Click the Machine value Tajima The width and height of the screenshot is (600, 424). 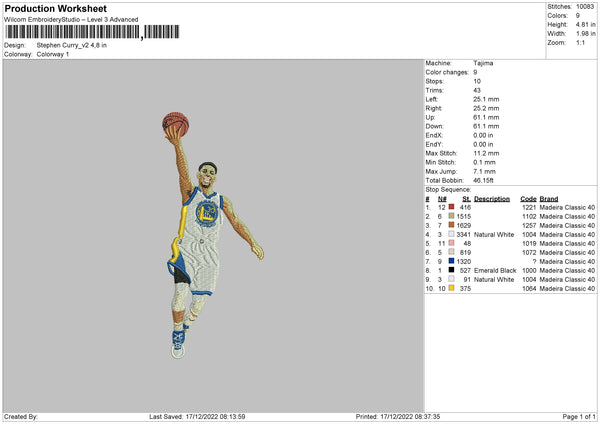click(483, 63)
